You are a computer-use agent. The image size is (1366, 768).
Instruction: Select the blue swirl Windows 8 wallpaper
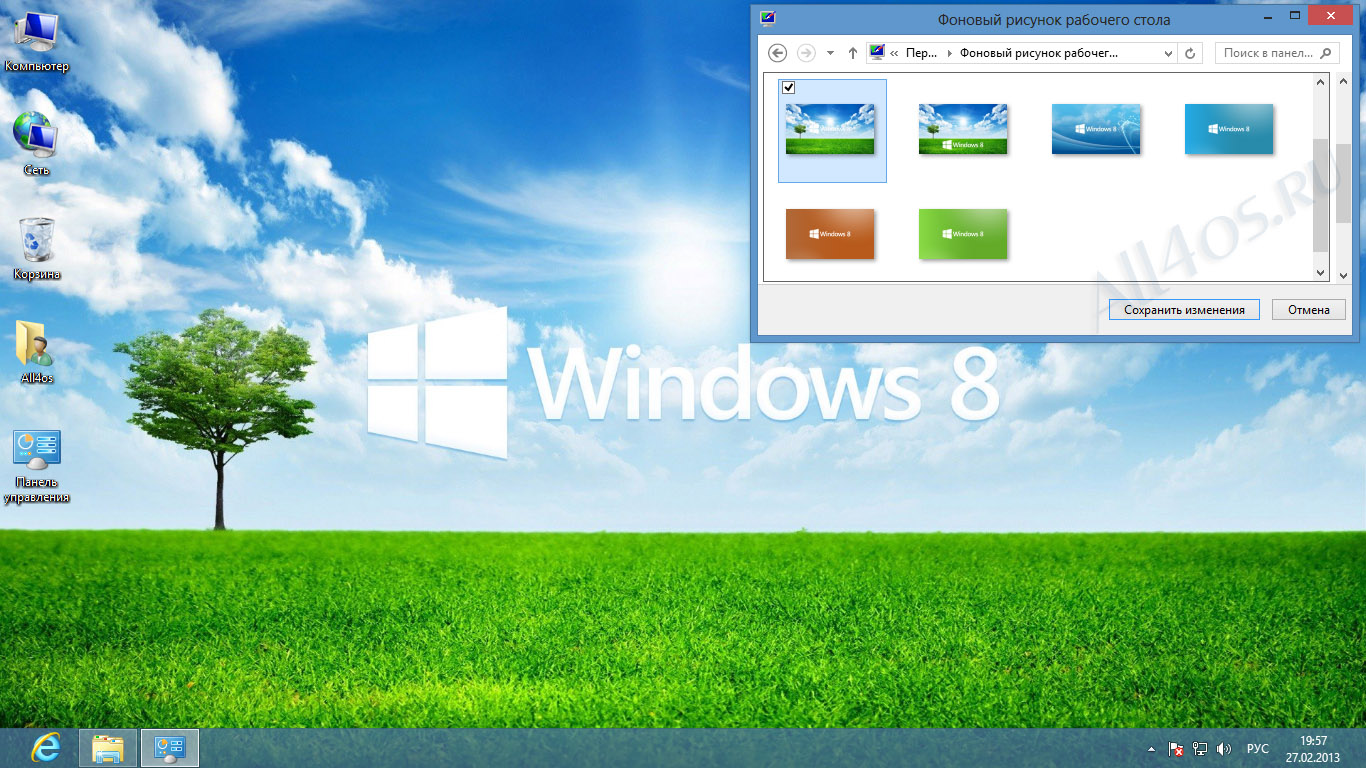click(x=1096, y=129)
